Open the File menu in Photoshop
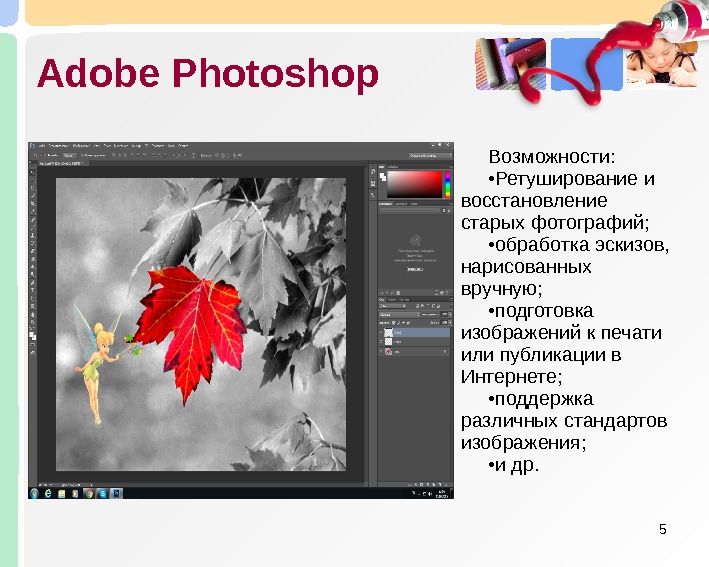The width and height of the screenshot is (709, 567). tap(42, 146)
